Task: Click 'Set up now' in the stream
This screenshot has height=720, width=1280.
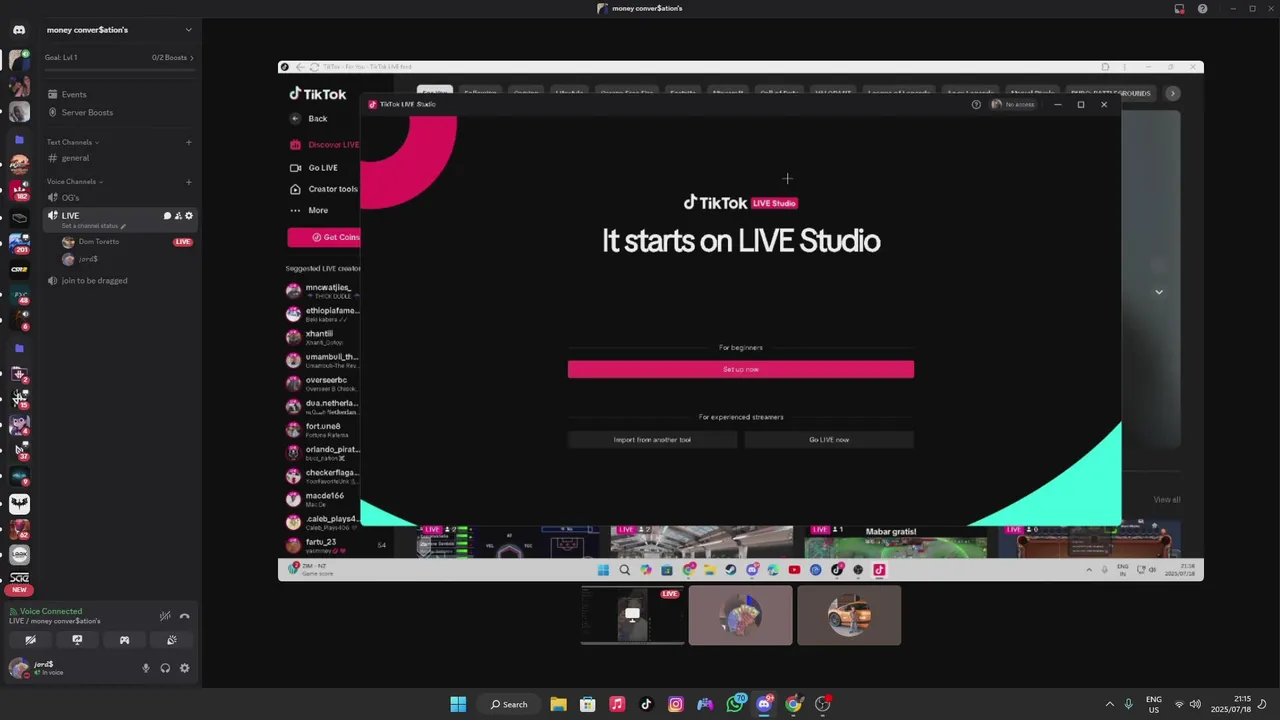Action: point(741,369)
